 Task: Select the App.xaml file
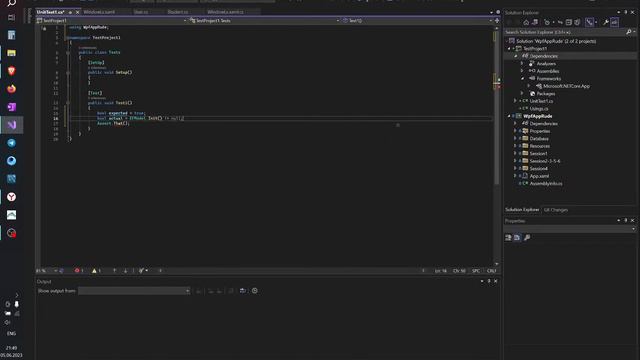coord(539,176)
